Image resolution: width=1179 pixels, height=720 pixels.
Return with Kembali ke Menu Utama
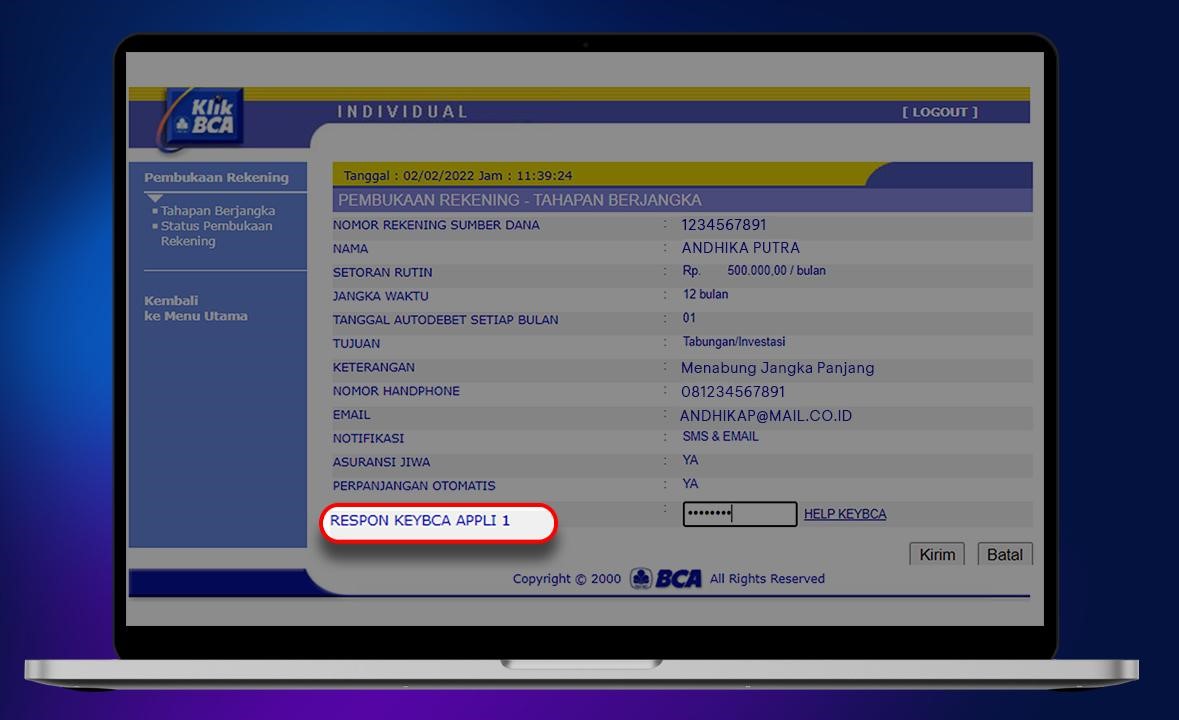click(x=195, y=308)
